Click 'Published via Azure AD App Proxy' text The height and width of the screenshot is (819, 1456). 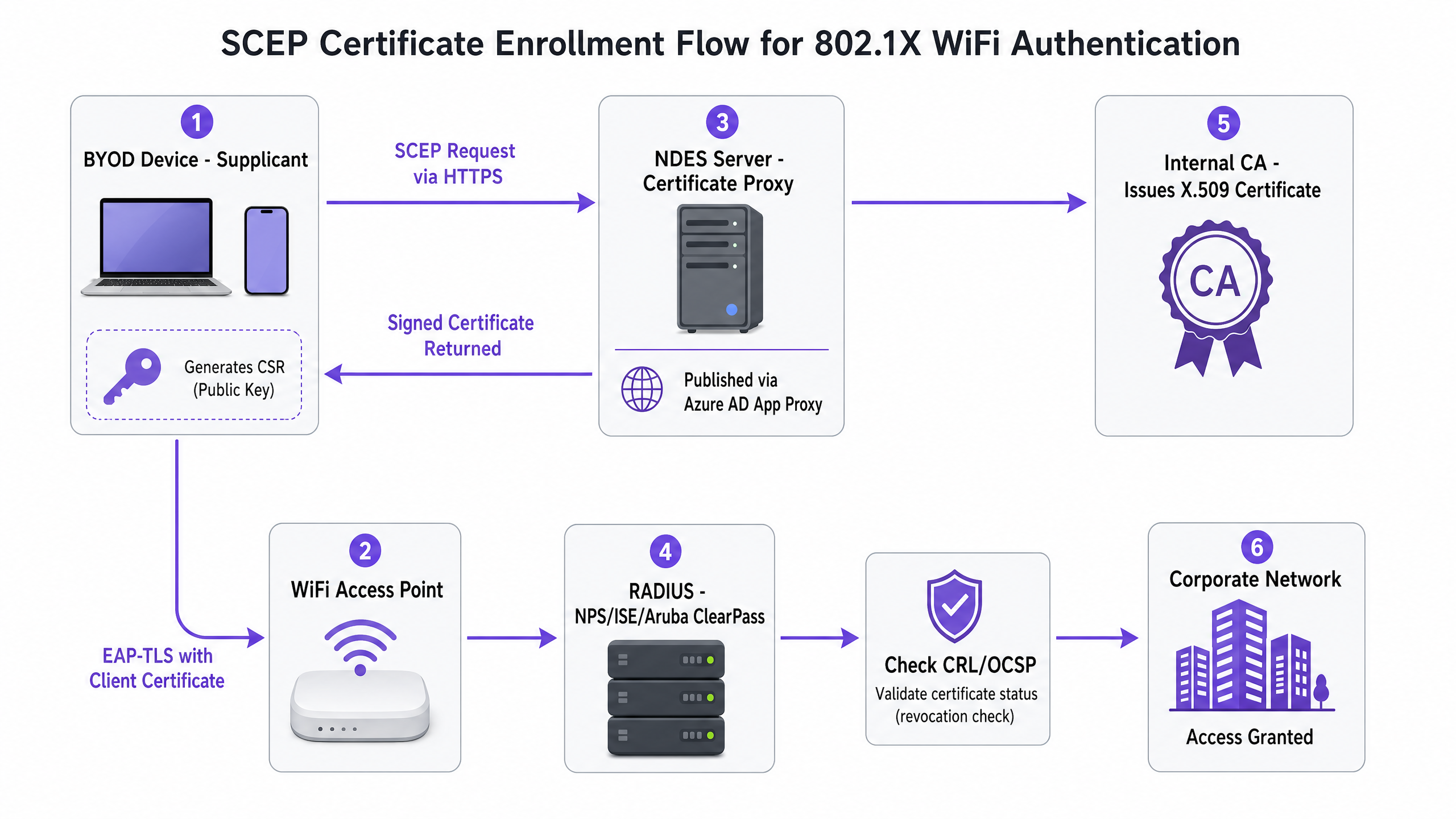(x=753, y=392)
